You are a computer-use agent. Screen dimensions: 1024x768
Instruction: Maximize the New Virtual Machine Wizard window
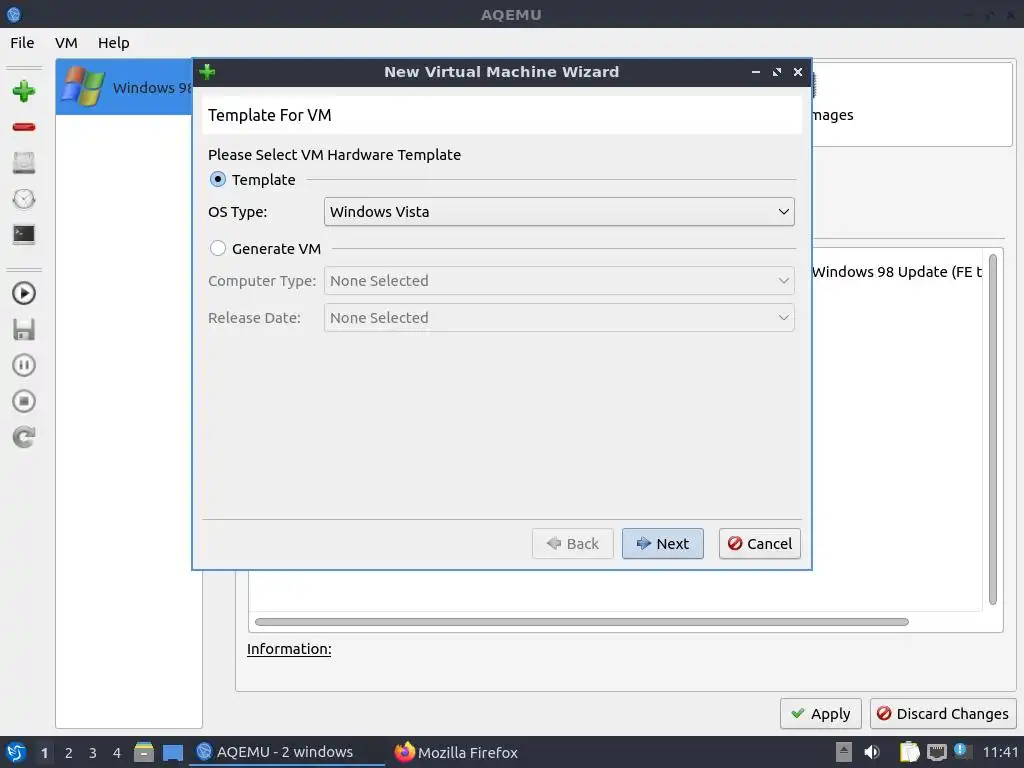pos(776,72)
